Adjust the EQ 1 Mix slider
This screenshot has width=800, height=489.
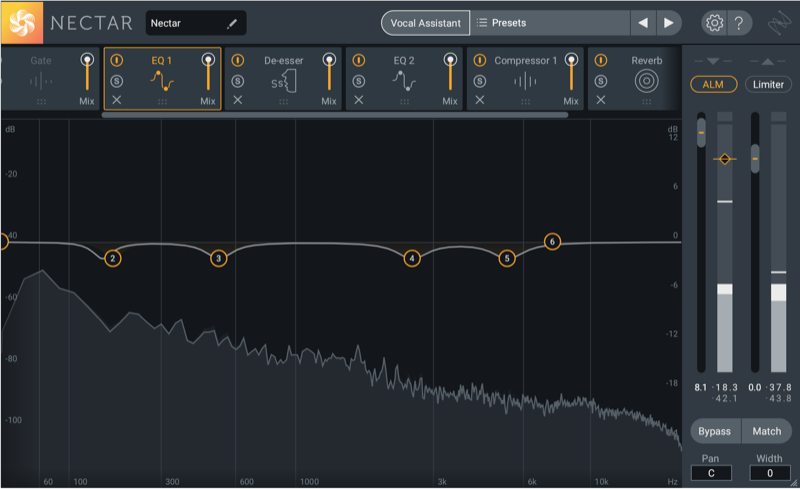[208, 72]
